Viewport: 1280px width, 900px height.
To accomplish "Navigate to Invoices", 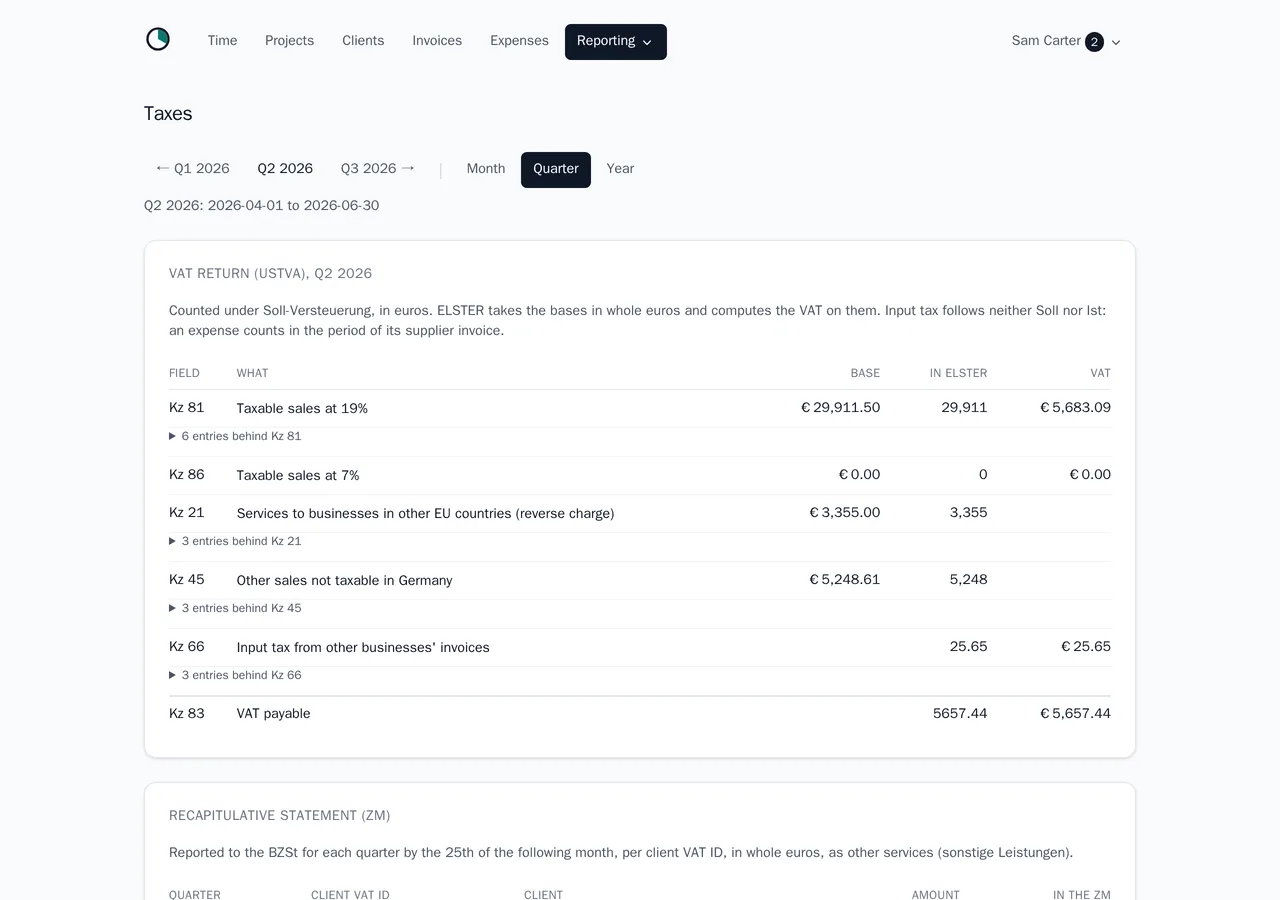I will pos(437,41).
